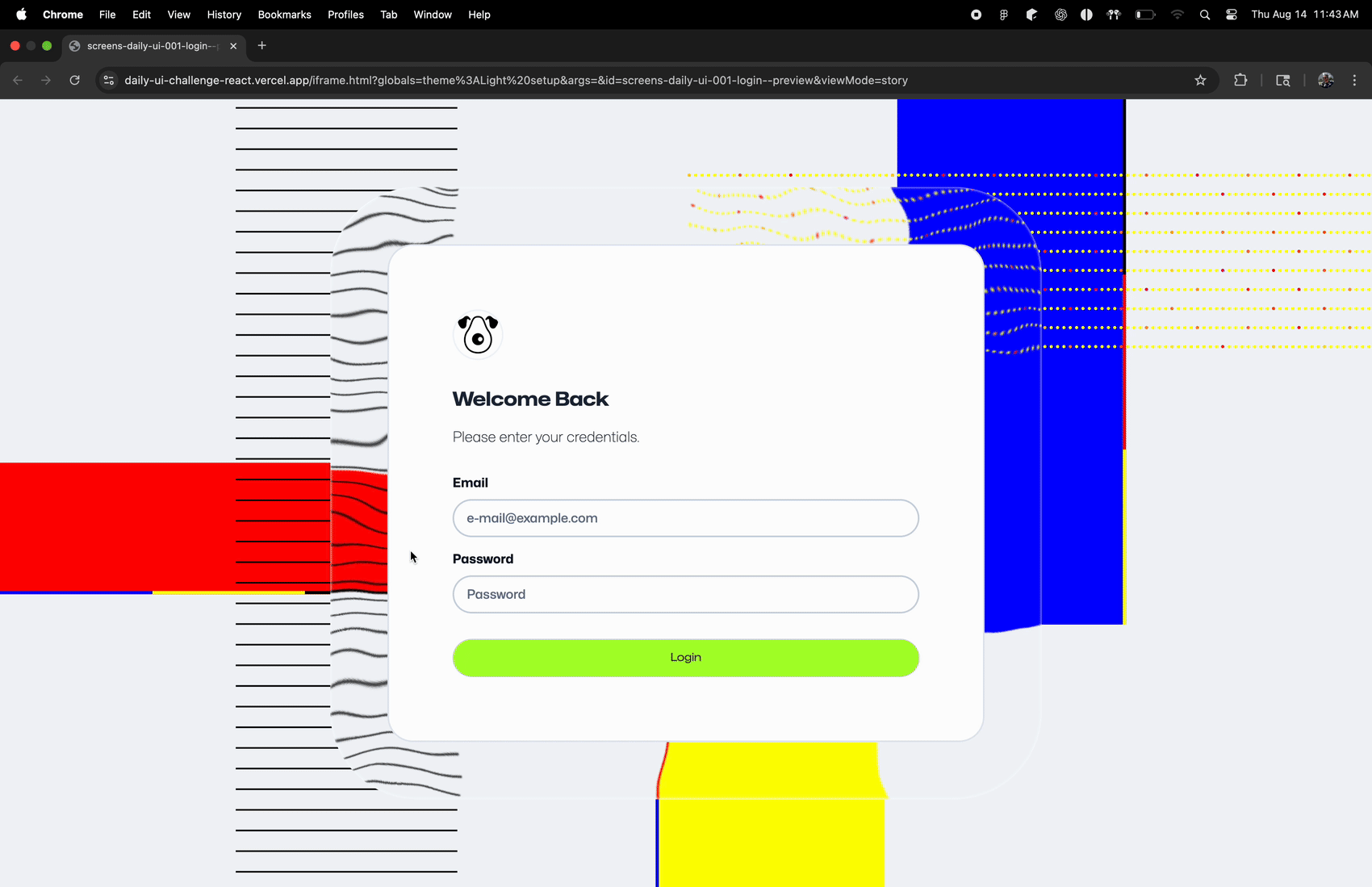Screen dimensions: 1372x887
Task: Open the History menu
Action: (224, 14)
